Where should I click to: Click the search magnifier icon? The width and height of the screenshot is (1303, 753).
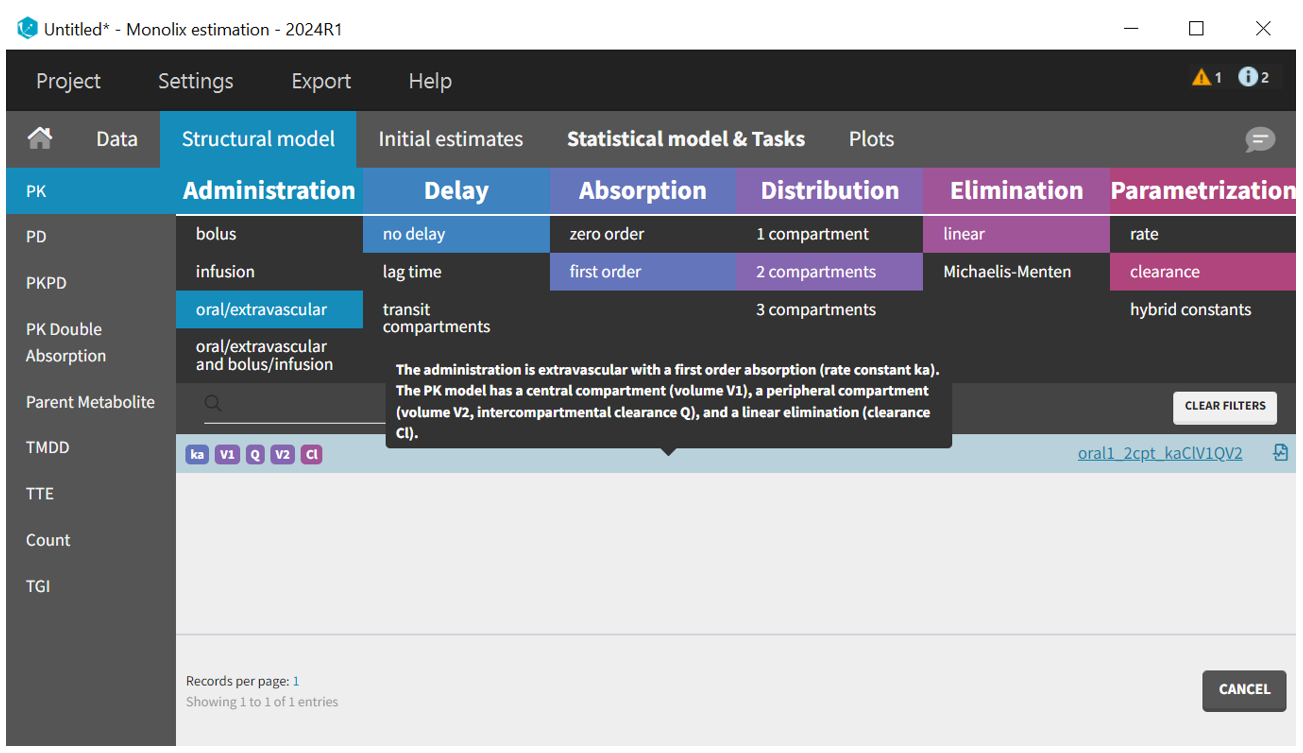tap(213, 404)
